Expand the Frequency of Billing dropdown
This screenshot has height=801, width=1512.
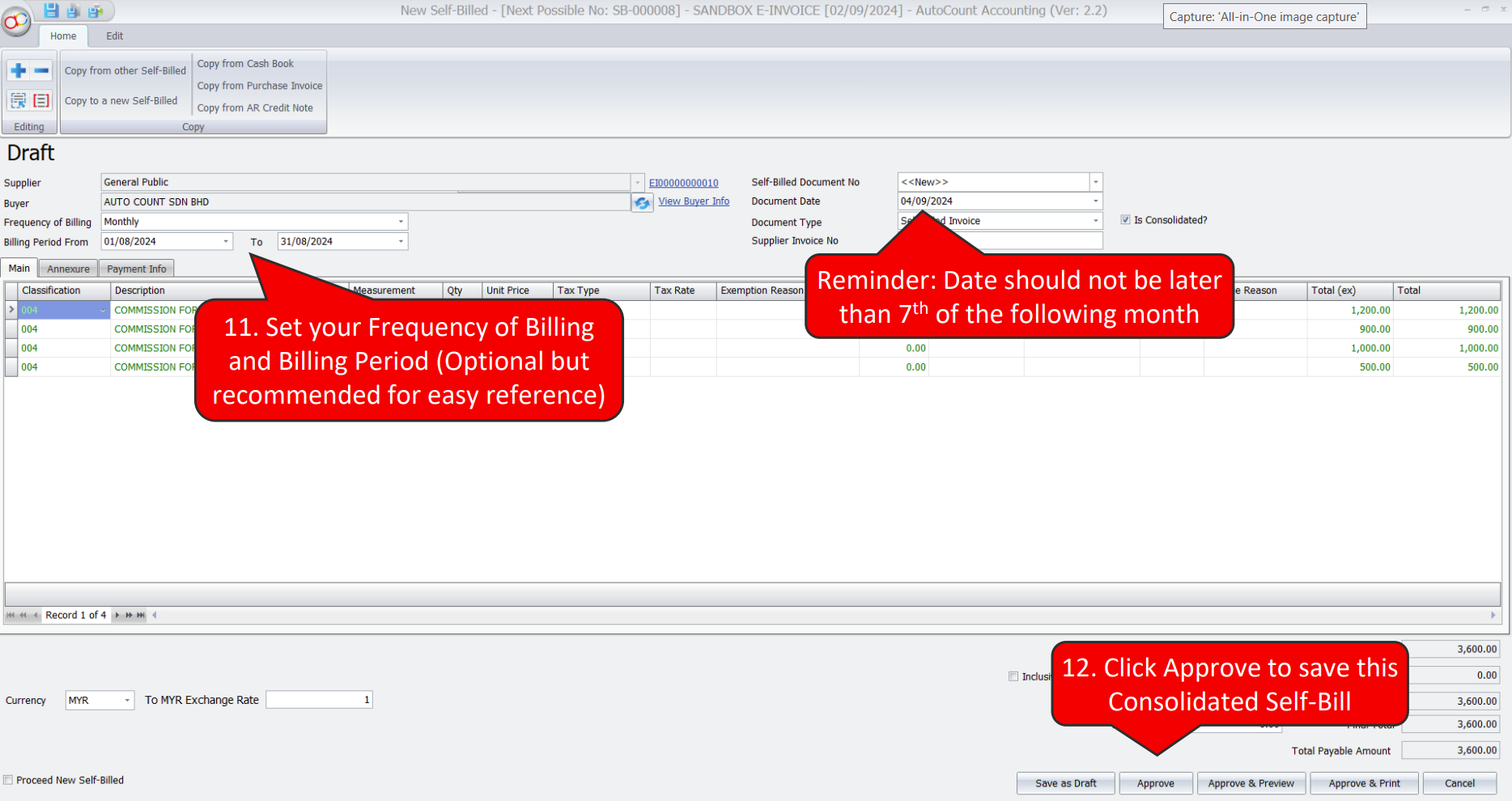[x=401, y=222]
